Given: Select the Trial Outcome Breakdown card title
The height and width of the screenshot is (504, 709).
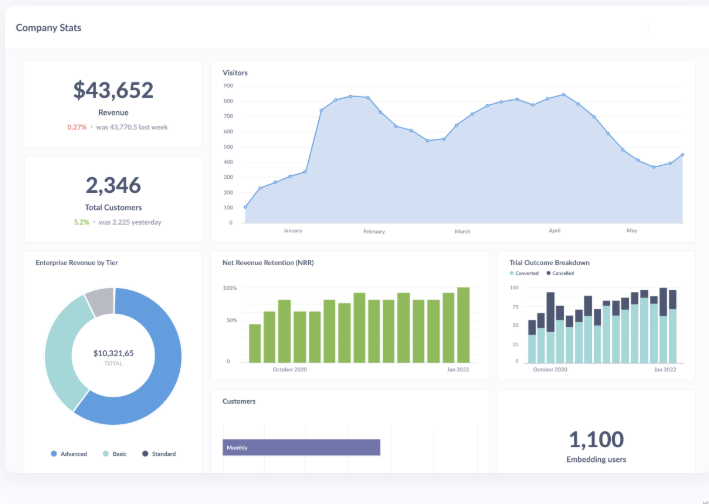Looking at the screenshot, I should (549, 263).
